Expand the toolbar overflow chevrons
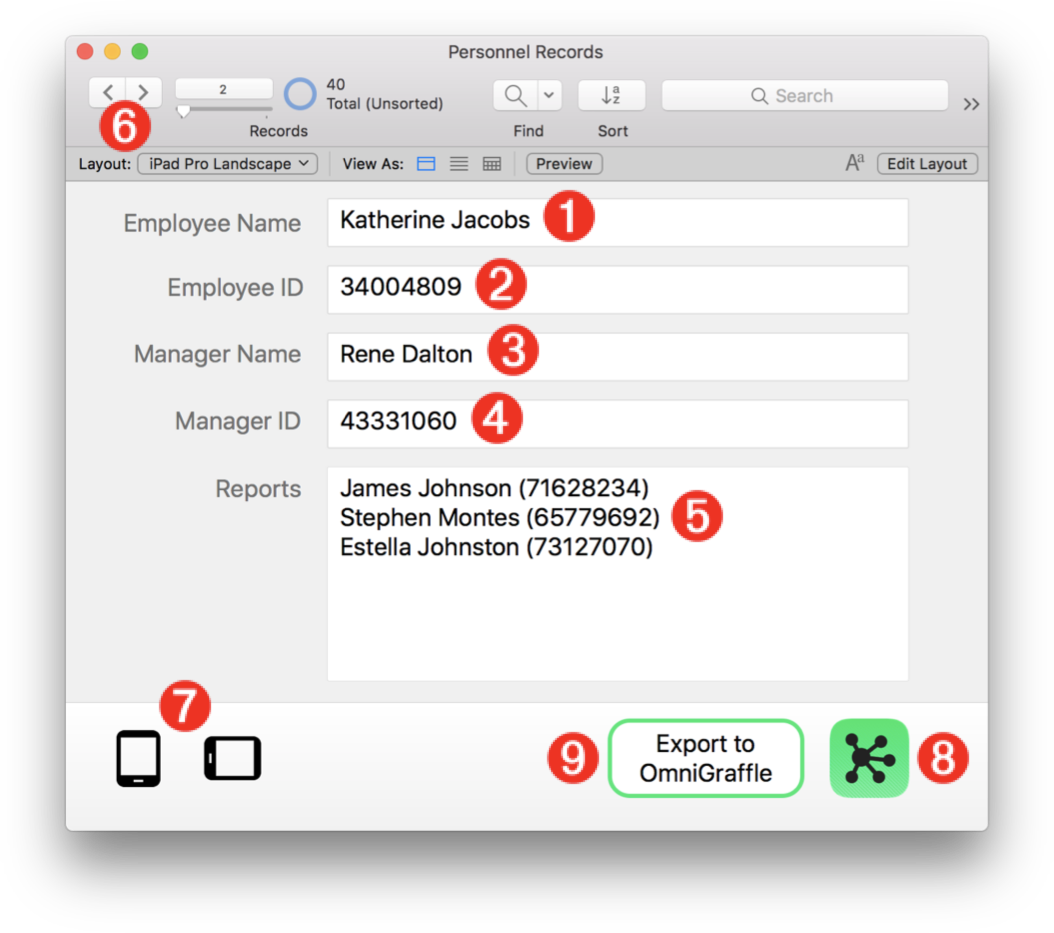 pyautogui.click(x=971, y=104)
